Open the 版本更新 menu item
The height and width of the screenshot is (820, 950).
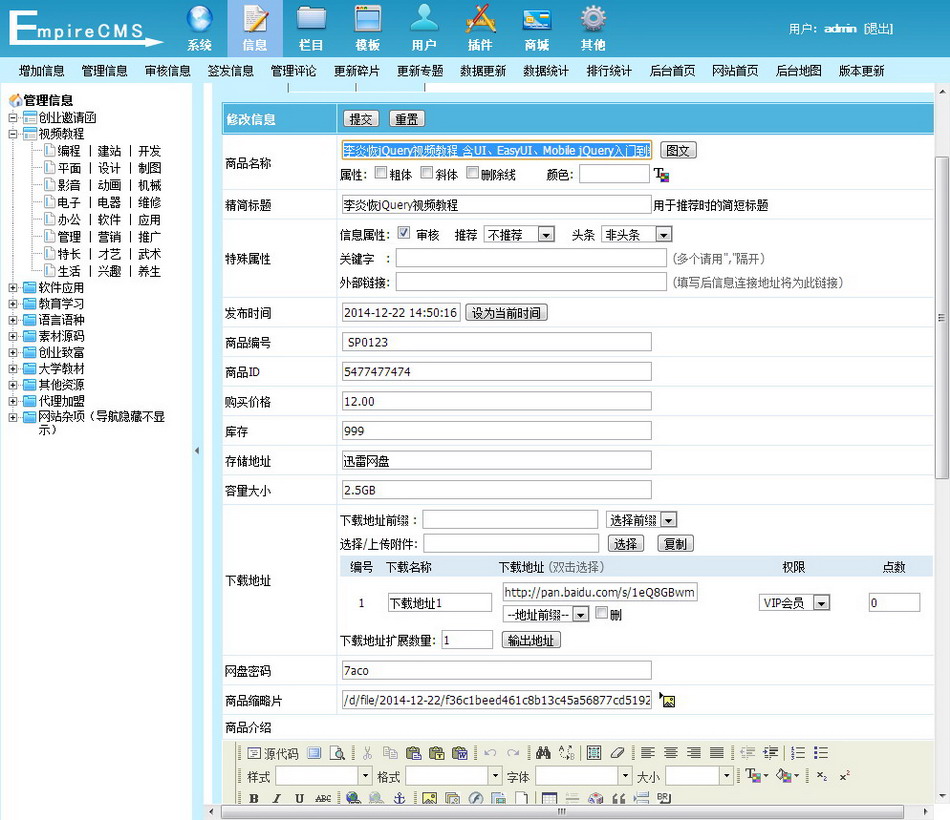click(862, 71)
